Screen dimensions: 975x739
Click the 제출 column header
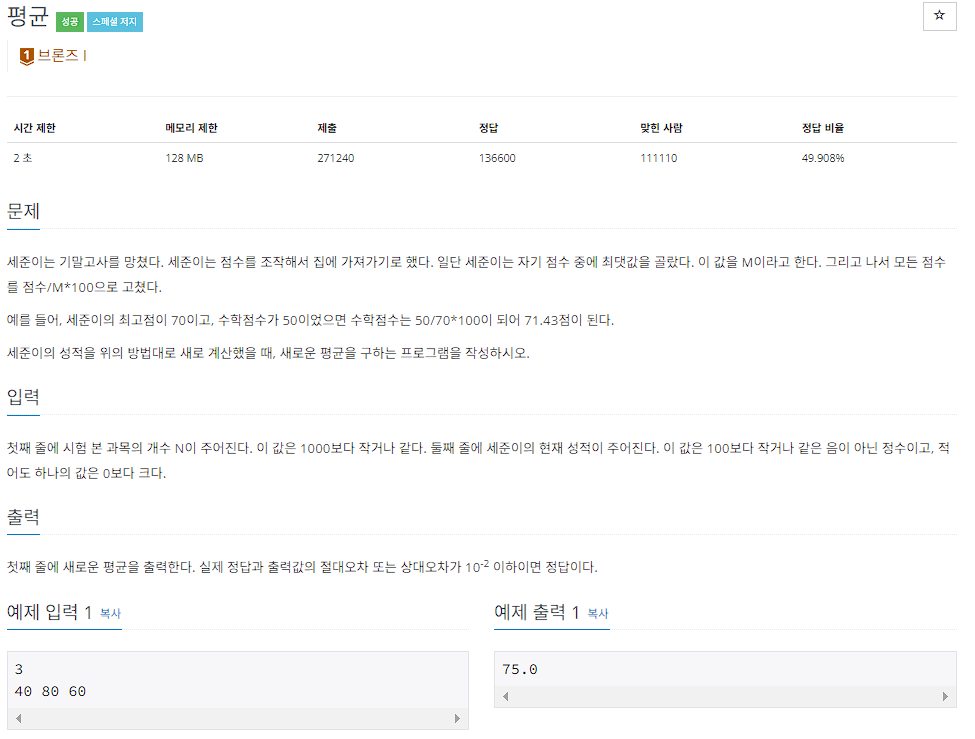coord(327,128)
